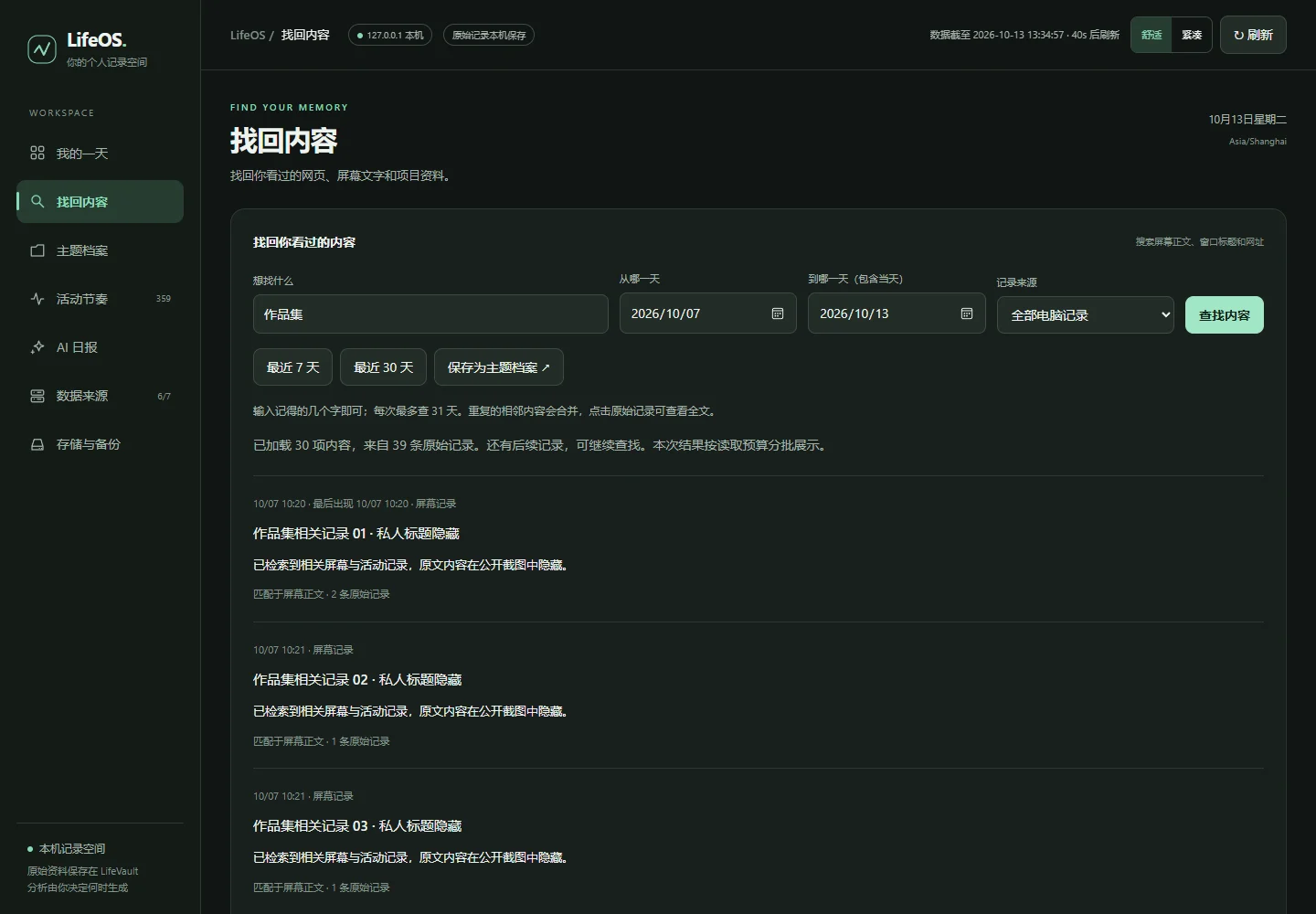Click the 数据截至 timestamp text

pyautogui.click(x=1024, y=35)
